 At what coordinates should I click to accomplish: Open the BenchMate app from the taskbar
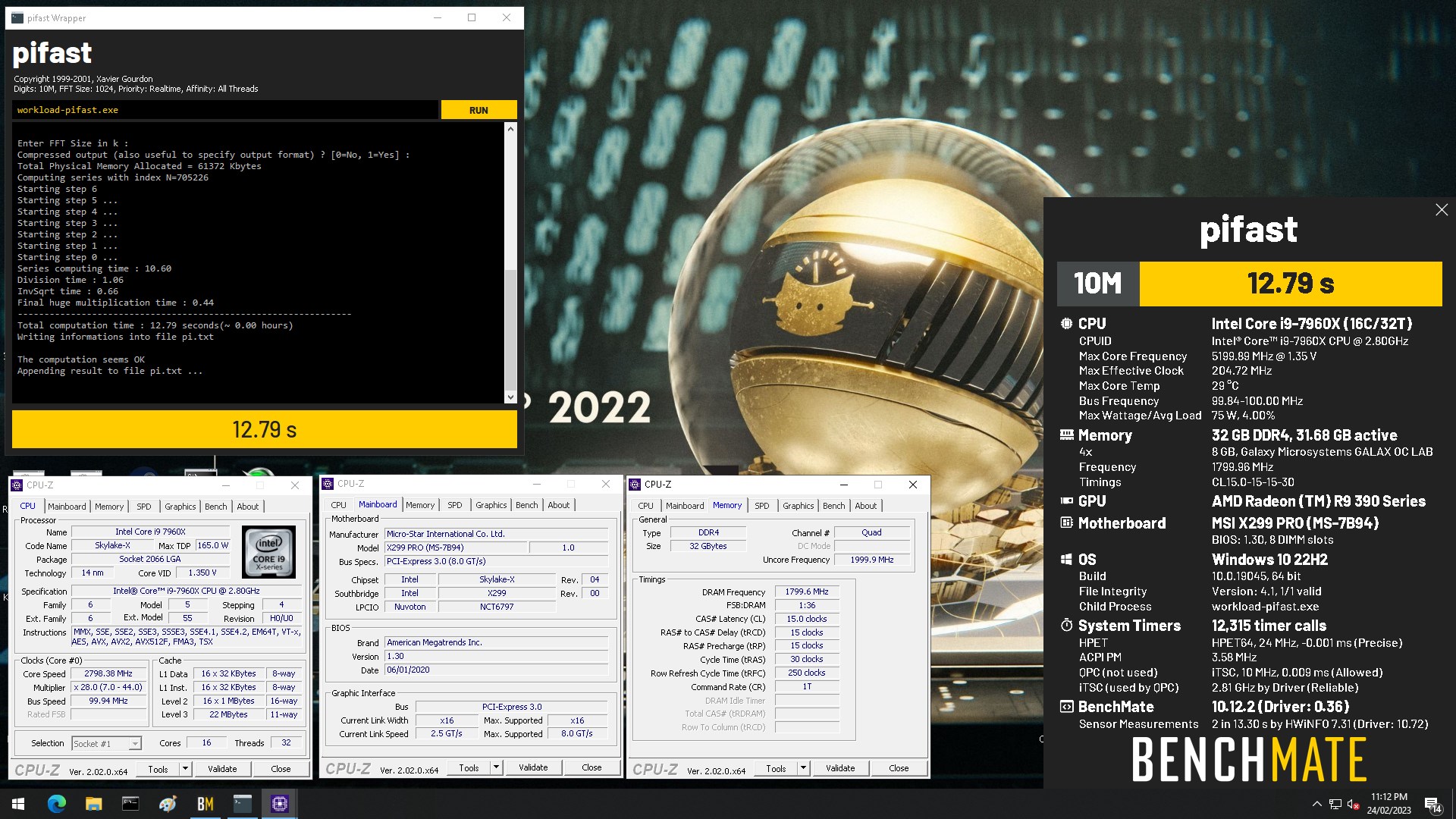(x=205, y=804)
